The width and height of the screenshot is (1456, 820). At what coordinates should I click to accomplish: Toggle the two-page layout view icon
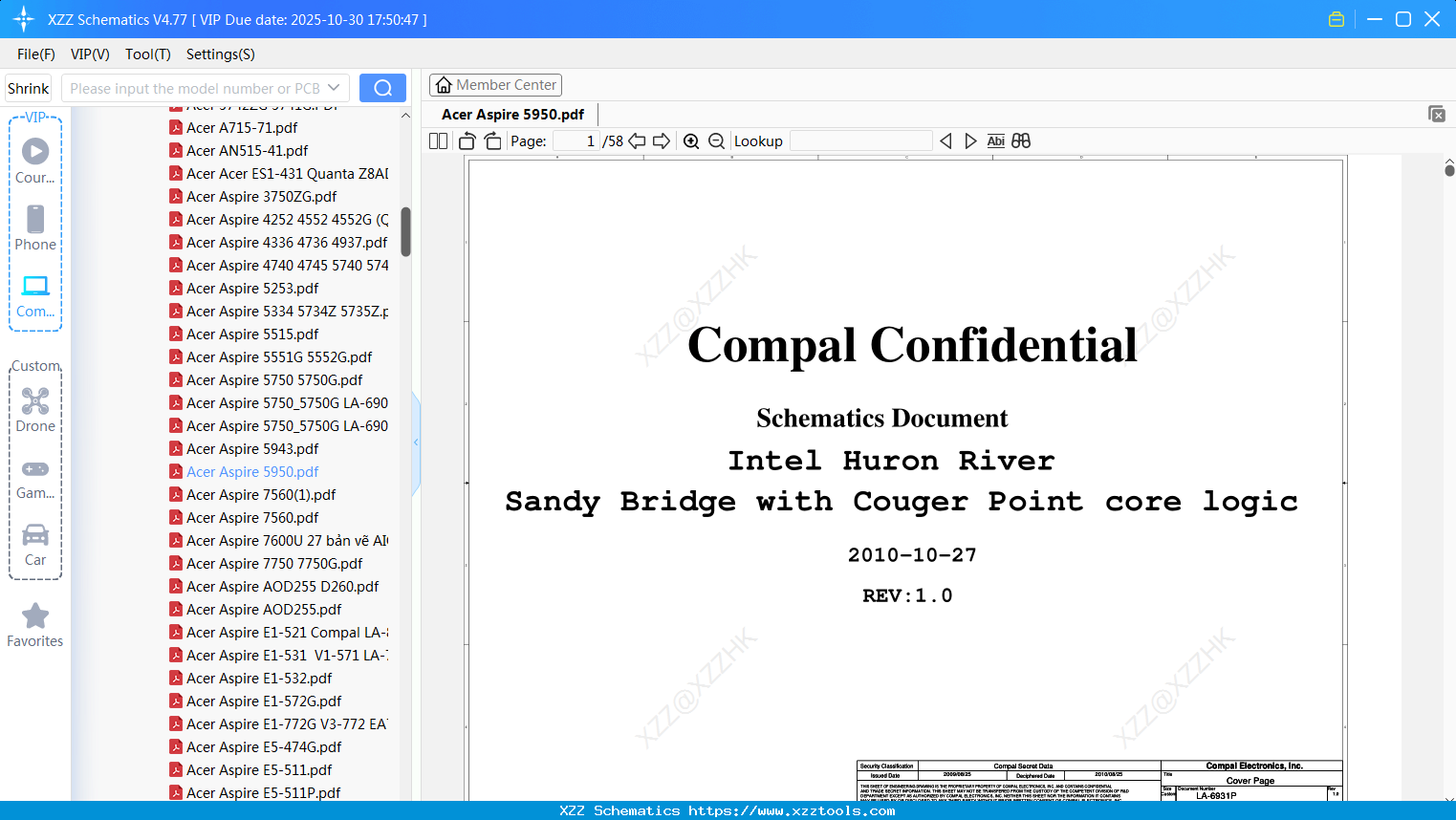439,141
